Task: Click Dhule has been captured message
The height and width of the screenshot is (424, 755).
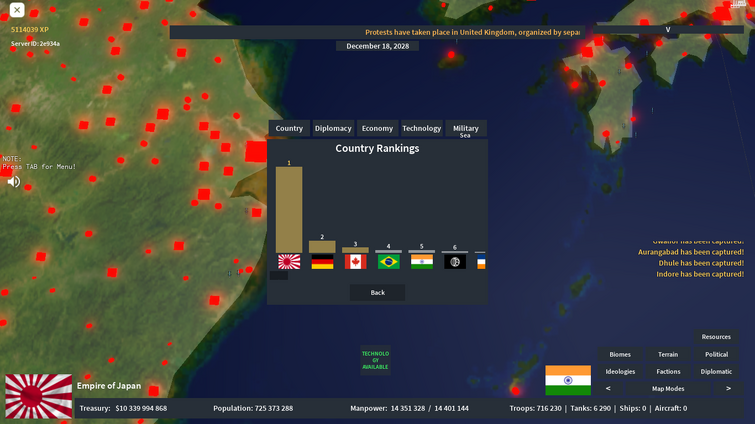Action: click(701, 263)
